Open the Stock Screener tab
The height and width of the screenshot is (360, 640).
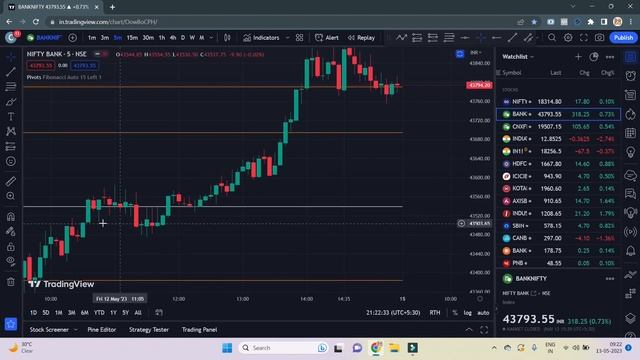(x=49, y=330)
